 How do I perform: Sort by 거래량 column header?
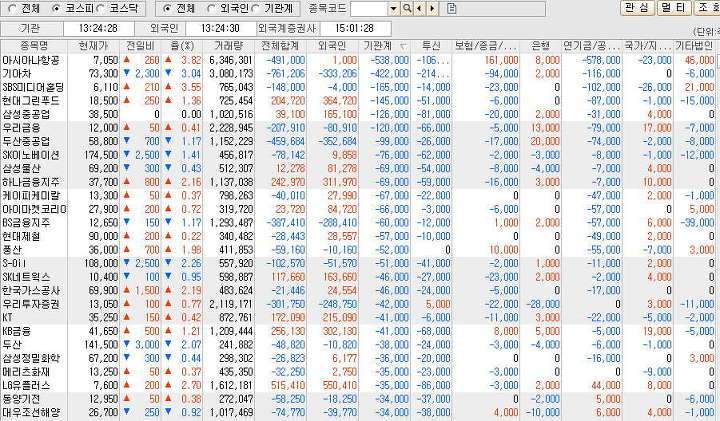click(x=228, y=46)
